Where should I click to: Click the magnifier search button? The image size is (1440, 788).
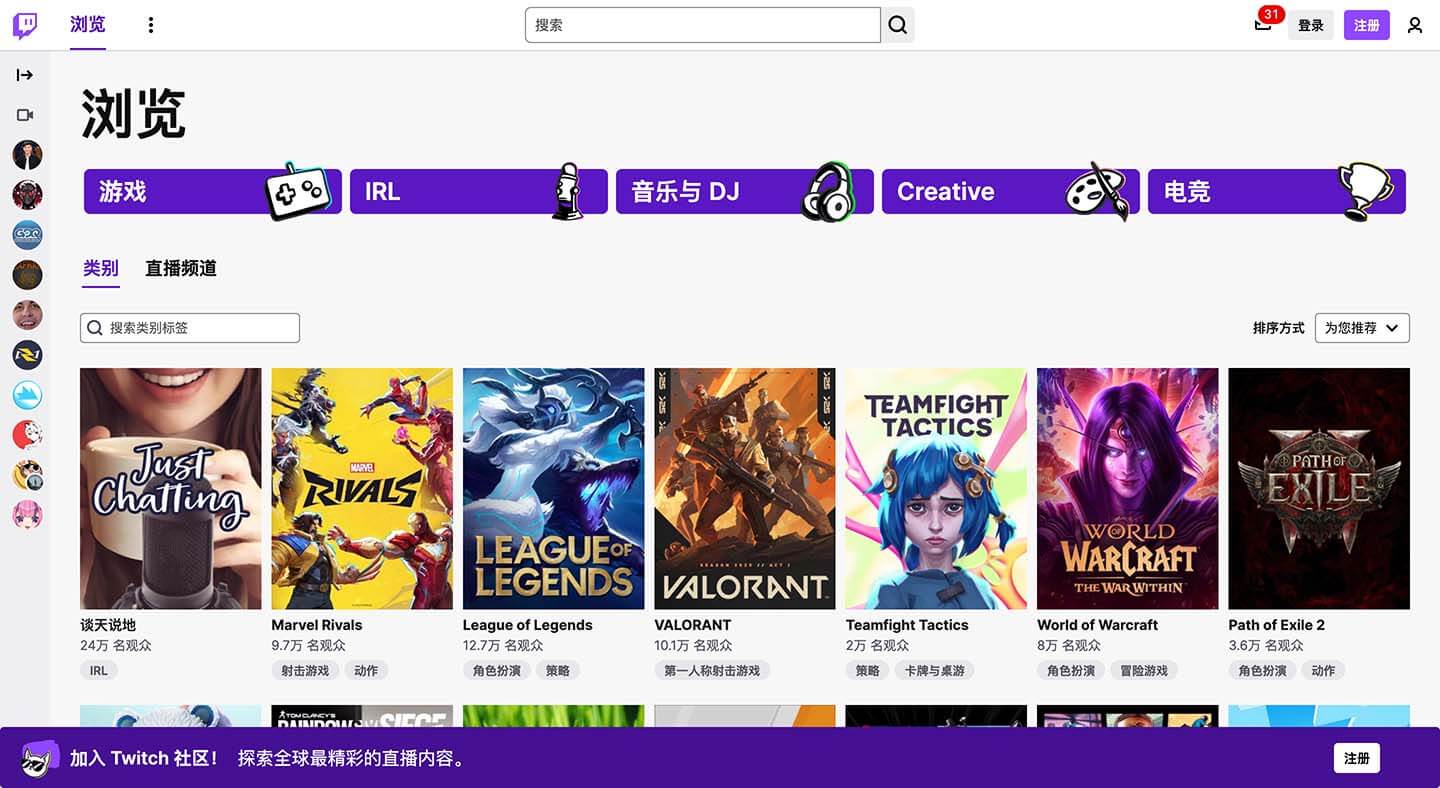pyautogui.click(x=898, y=25)
